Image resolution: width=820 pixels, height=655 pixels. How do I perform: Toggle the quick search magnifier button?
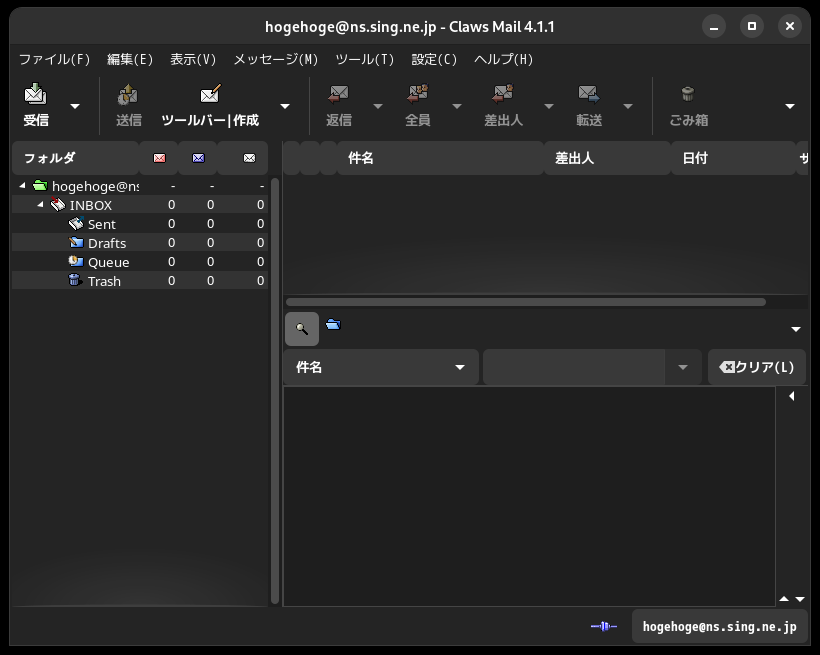click(x=302, y=329)
